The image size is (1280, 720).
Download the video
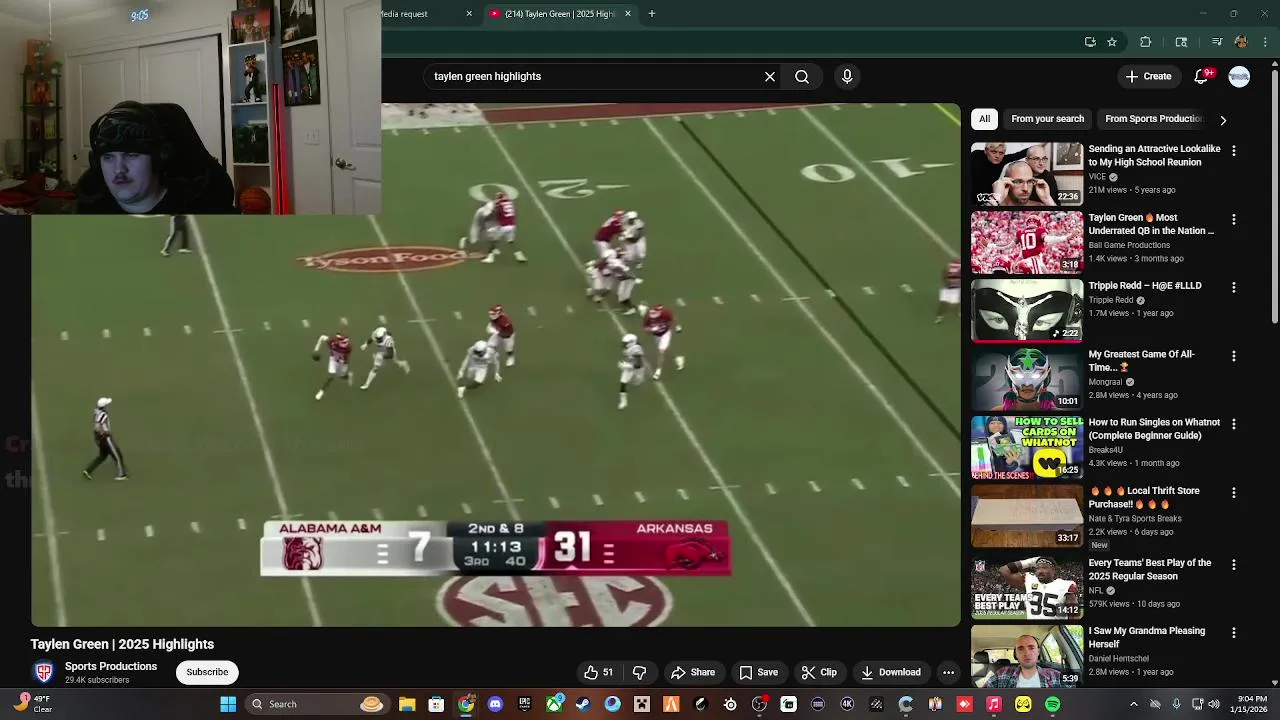click(891, 672)
